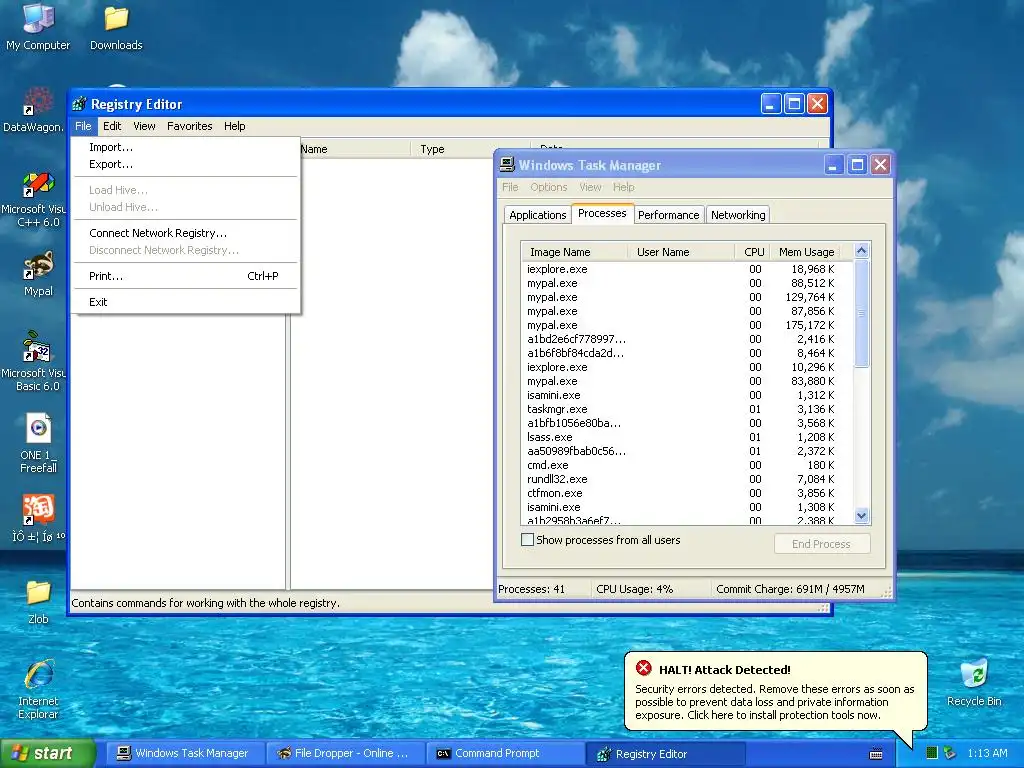
Task: Select the aa50989fbab0c56... process row
Action: point(687,451)
